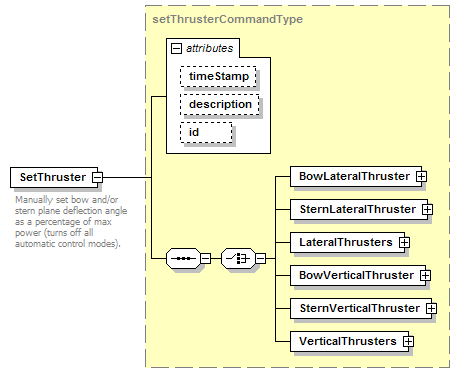Collapse the sequence compositor minus box

pos(206,258)
